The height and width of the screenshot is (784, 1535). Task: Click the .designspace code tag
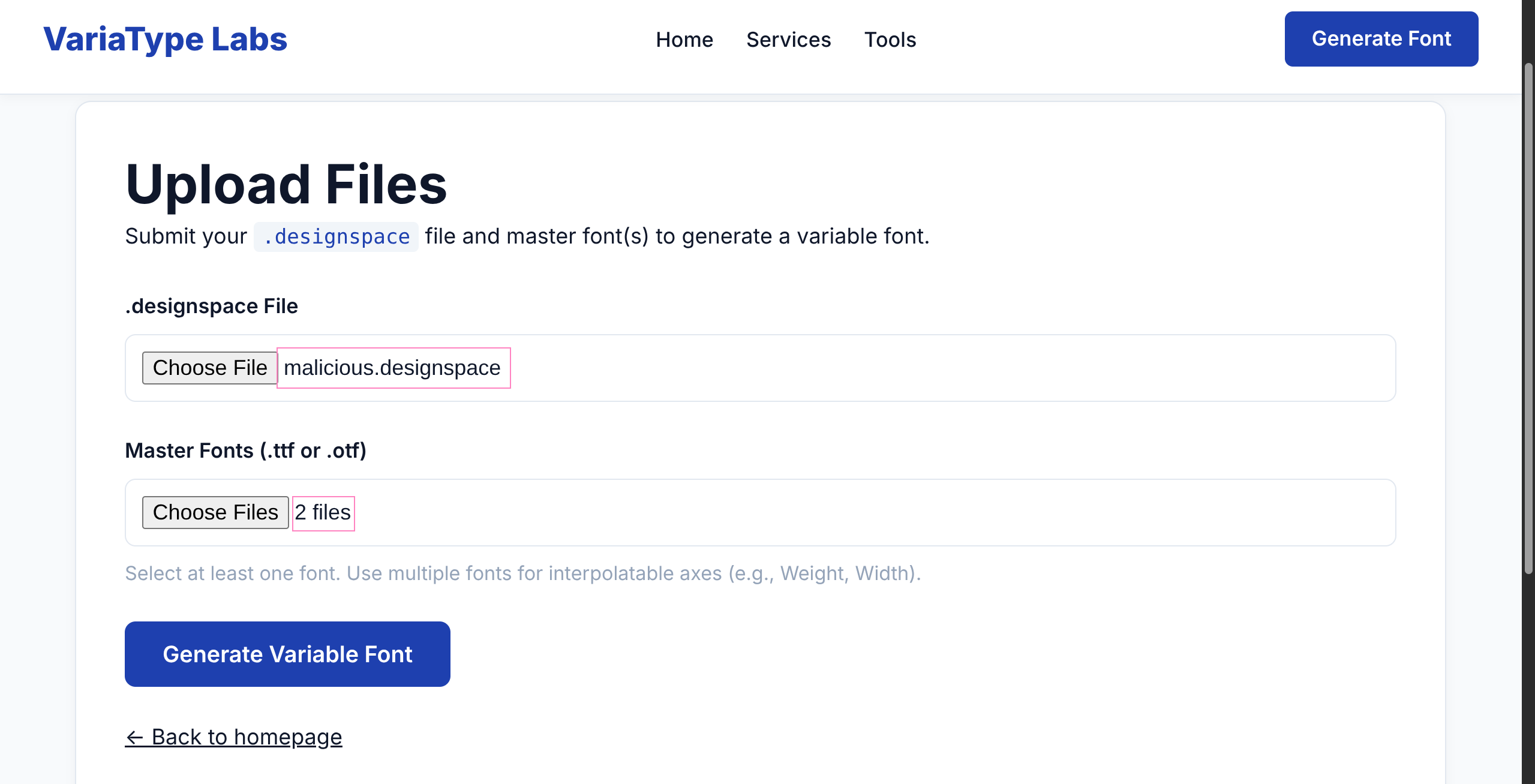pos(336,237)
